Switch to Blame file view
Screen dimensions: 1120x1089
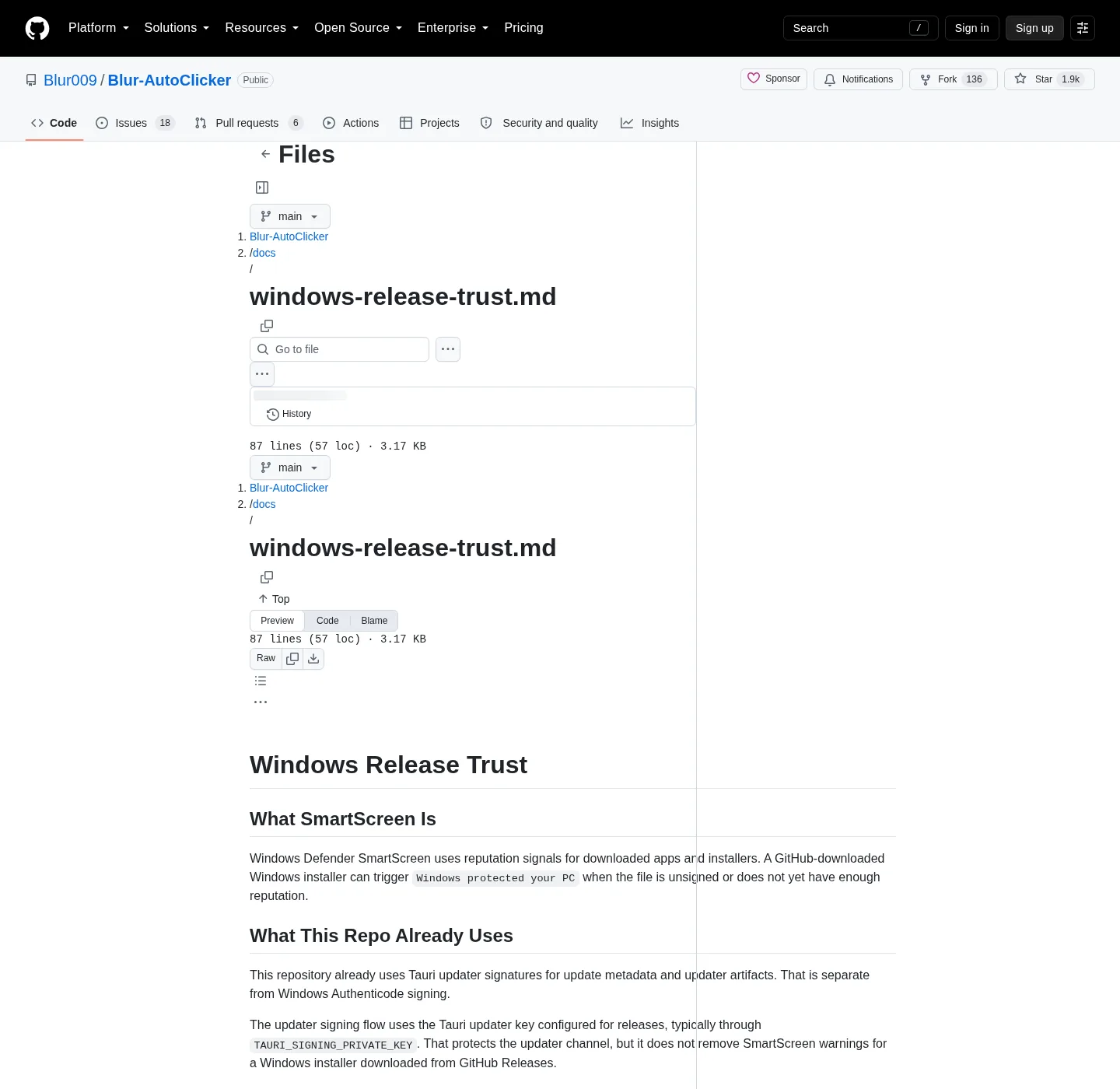(x=374, y=621)
